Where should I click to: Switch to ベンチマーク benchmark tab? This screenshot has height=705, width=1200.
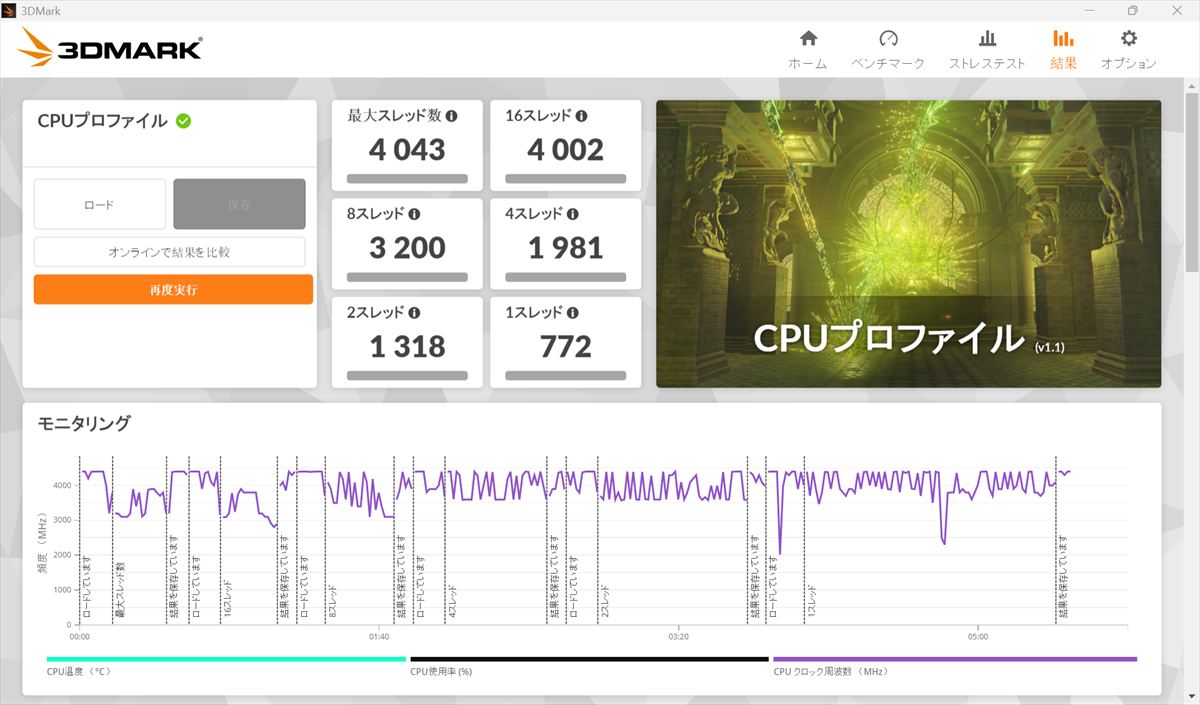click(x=888, y=49)
